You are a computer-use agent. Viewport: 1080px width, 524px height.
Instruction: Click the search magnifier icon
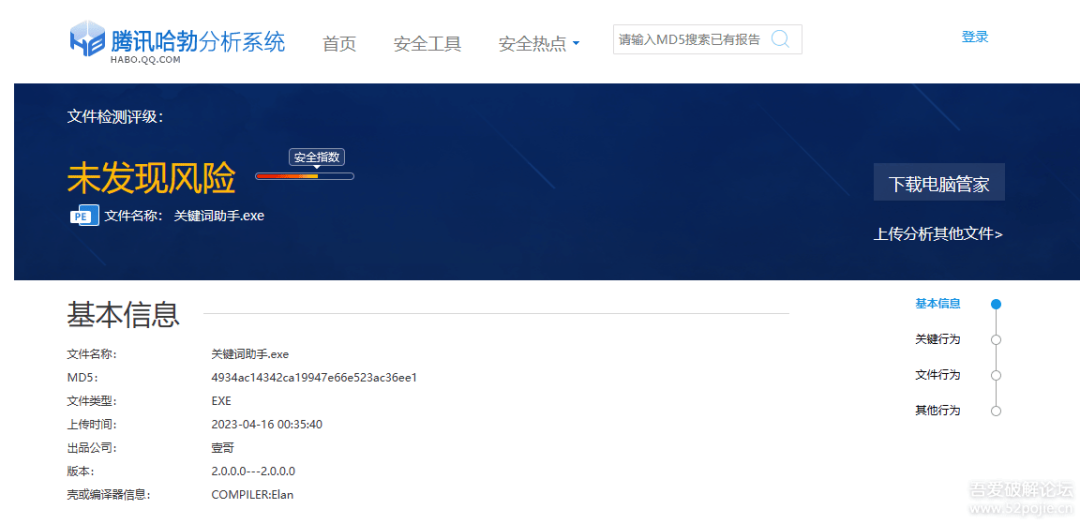click(x=780, y=39)
